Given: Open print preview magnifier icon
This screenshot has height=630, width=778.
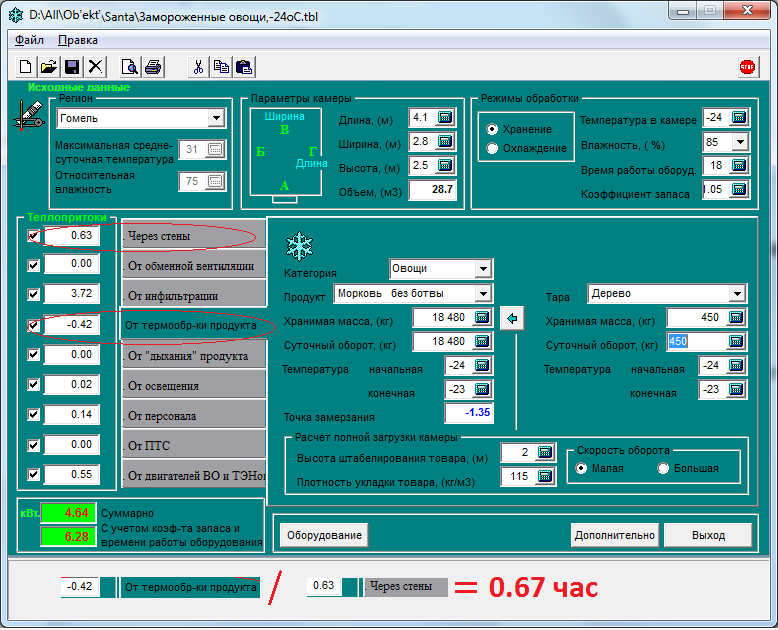Looking at the screenshot, I should 130,66.
